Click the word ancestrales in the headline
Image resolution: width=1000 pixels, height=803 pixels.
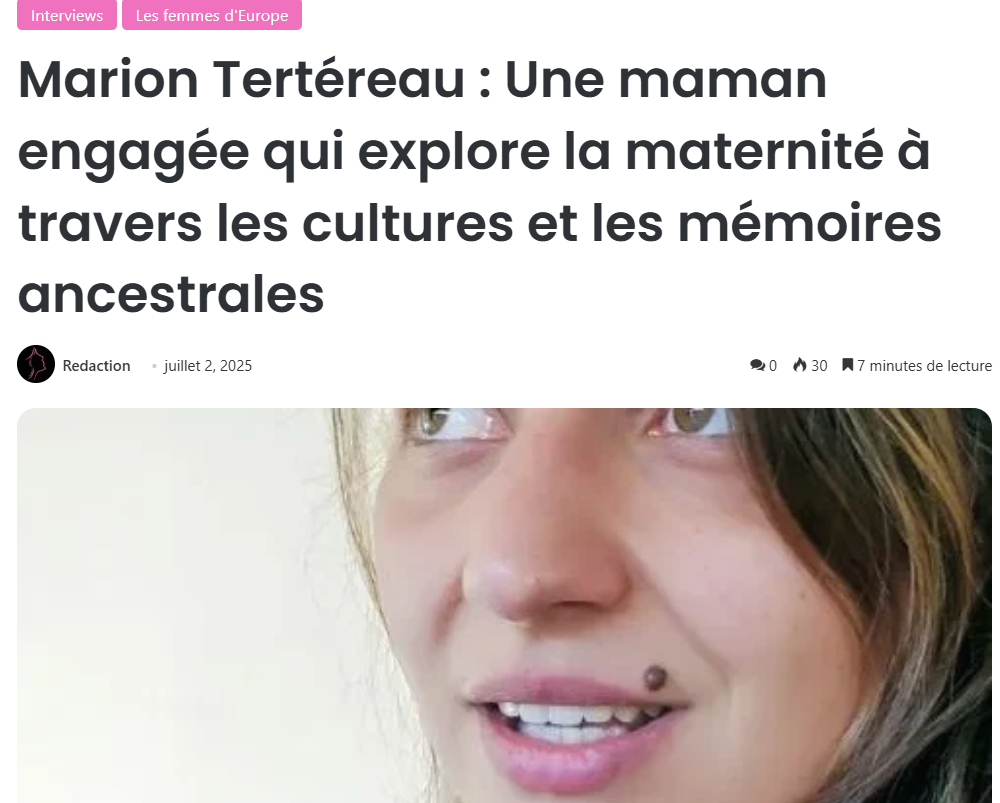171,295
